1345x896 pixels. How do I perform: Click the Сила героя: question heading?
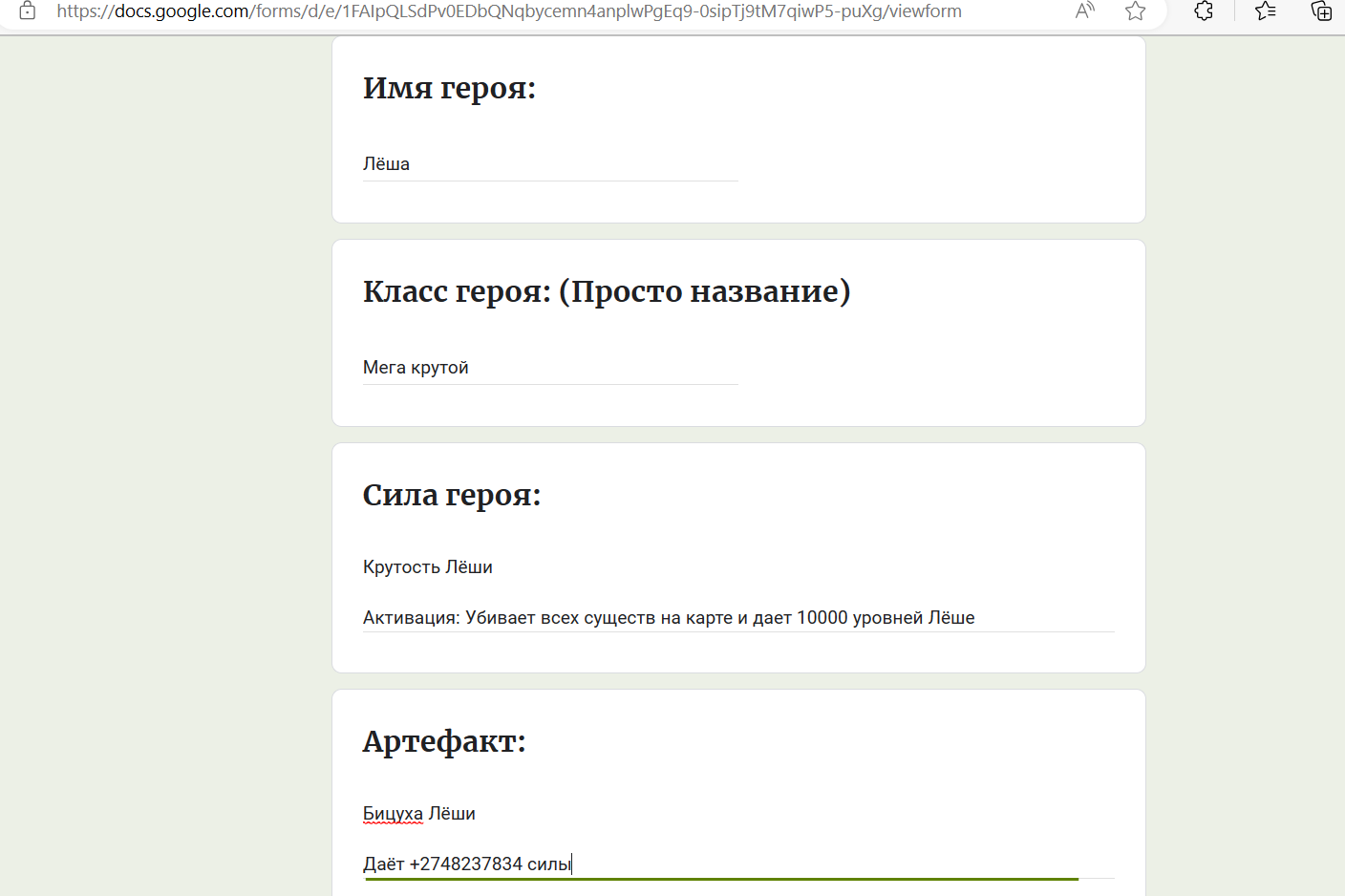[452, 495]
